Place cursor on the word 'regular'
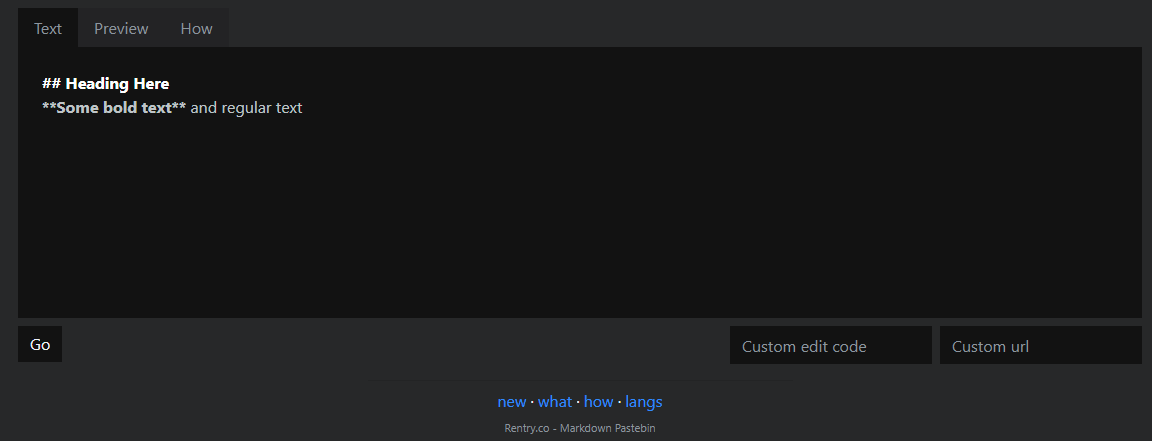Screen dimensions: 1152x441 (248, 108)
